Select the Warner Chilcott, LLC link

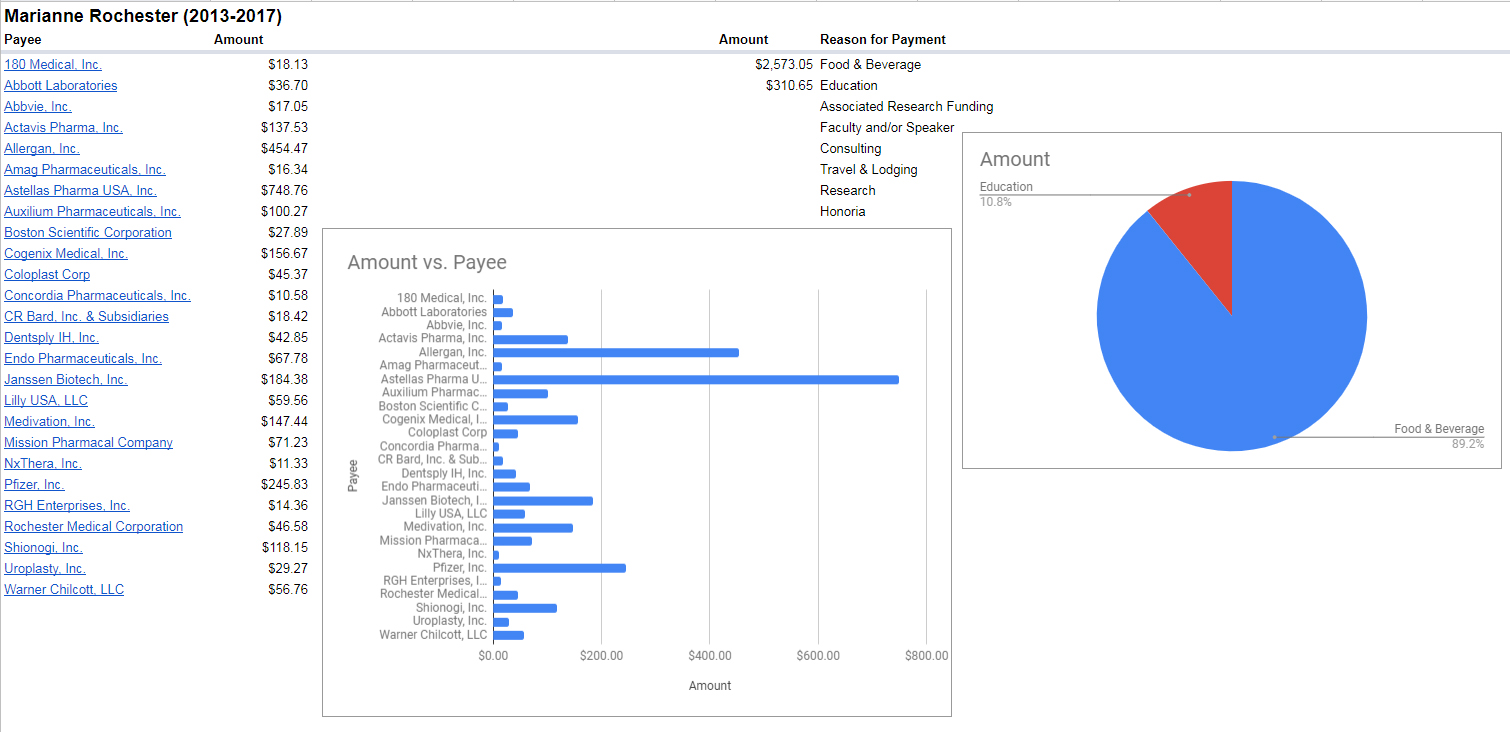(x=64, y=589)
